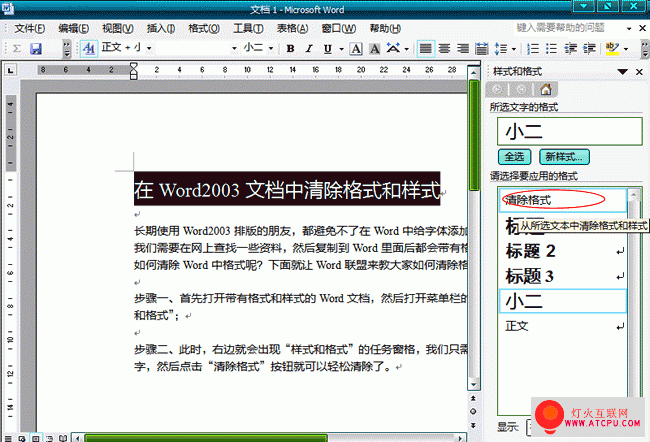Click the 全选 button
650x442 pixels.
(514, 157)
